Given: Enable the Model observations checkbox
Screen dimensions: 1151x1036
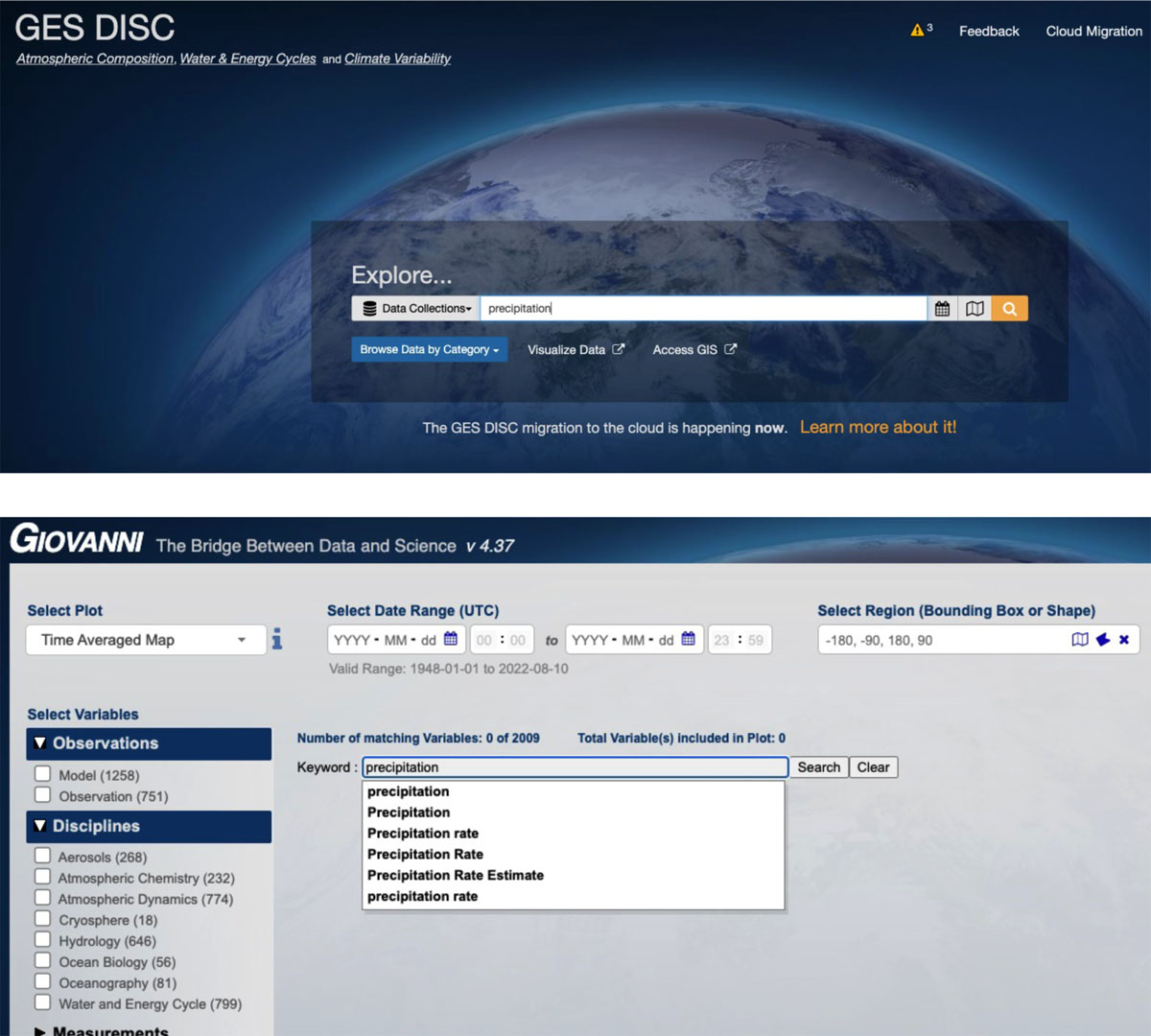Looking at the screenshot, I should tap(43, 774).
